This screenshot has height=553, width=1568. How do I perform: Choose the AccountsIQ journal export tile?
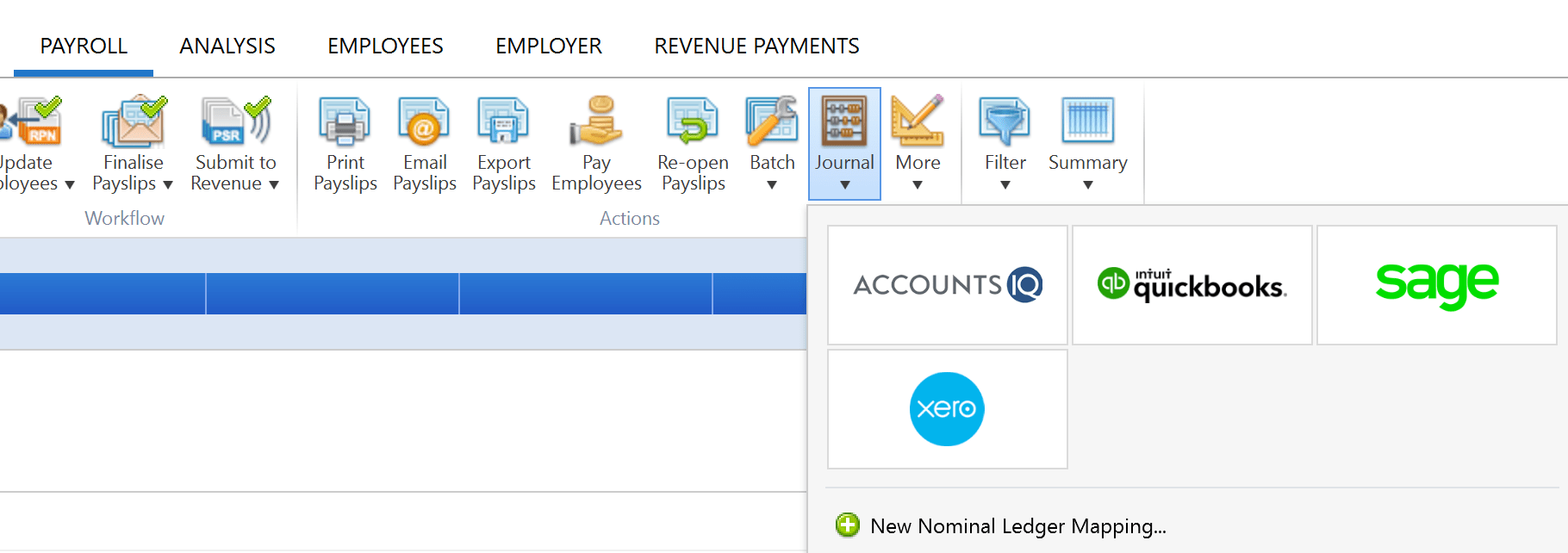point(948,285)
